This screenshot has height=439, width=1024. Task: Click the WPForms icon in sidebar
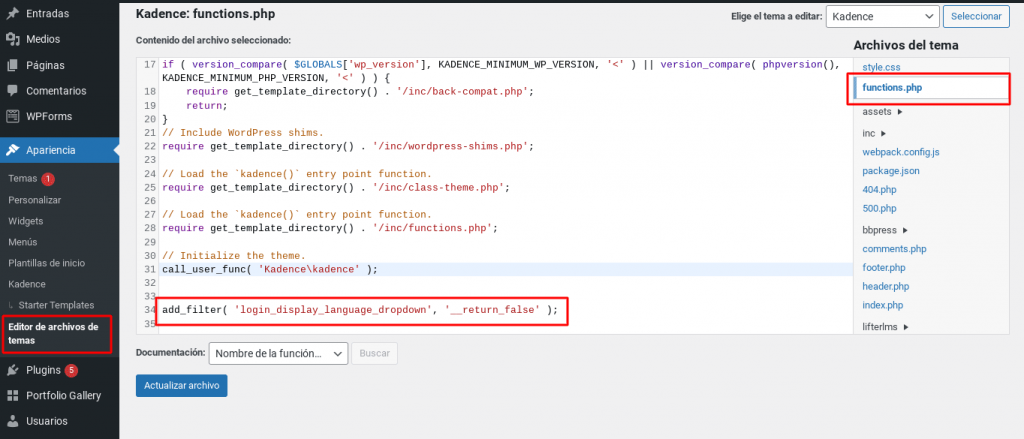point(12,116)
